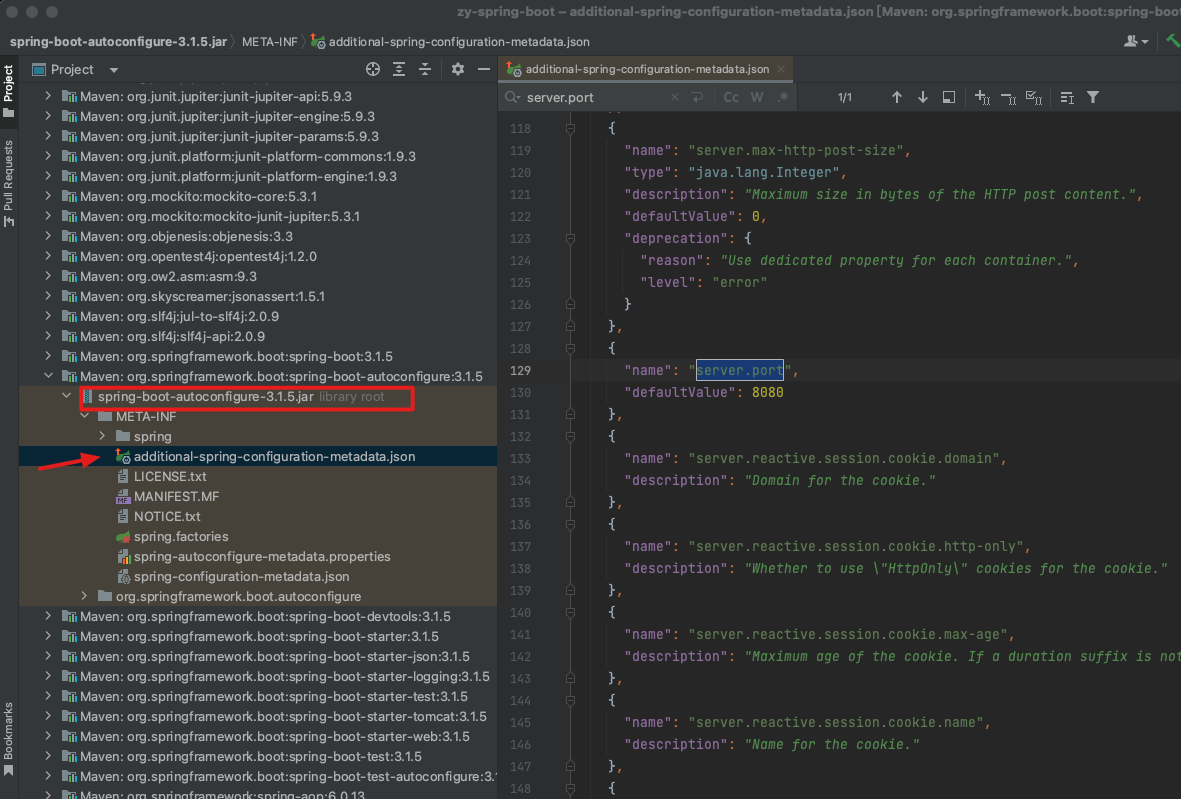
Task: Insert a new line in the search field
Action: pos(697,97)
